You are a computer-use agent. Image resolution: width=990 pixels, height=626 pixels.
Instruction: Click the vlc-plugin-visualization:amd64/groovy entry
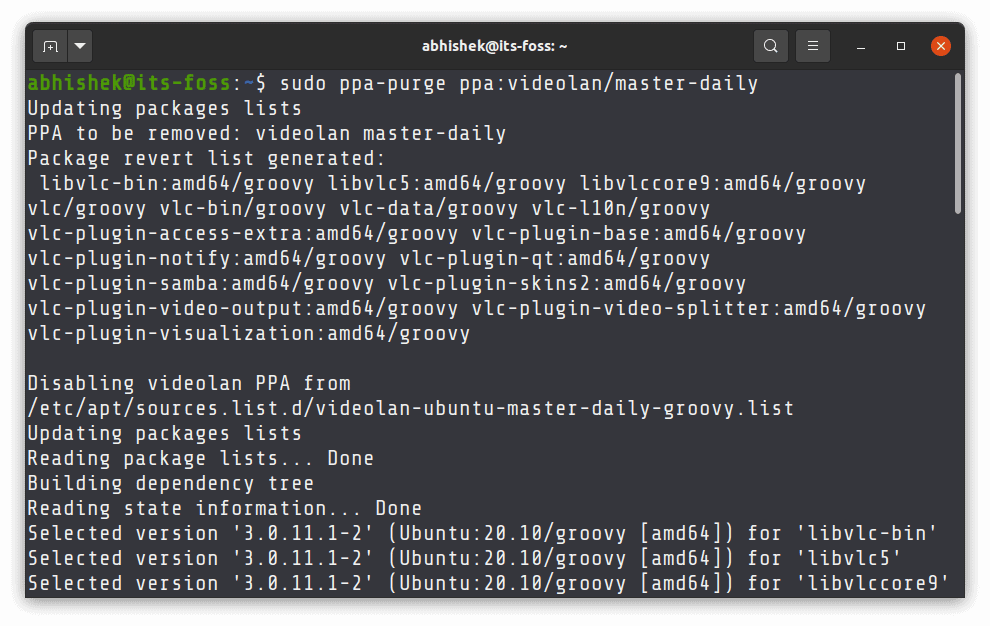pyautogui.click(x=249, y=333)
